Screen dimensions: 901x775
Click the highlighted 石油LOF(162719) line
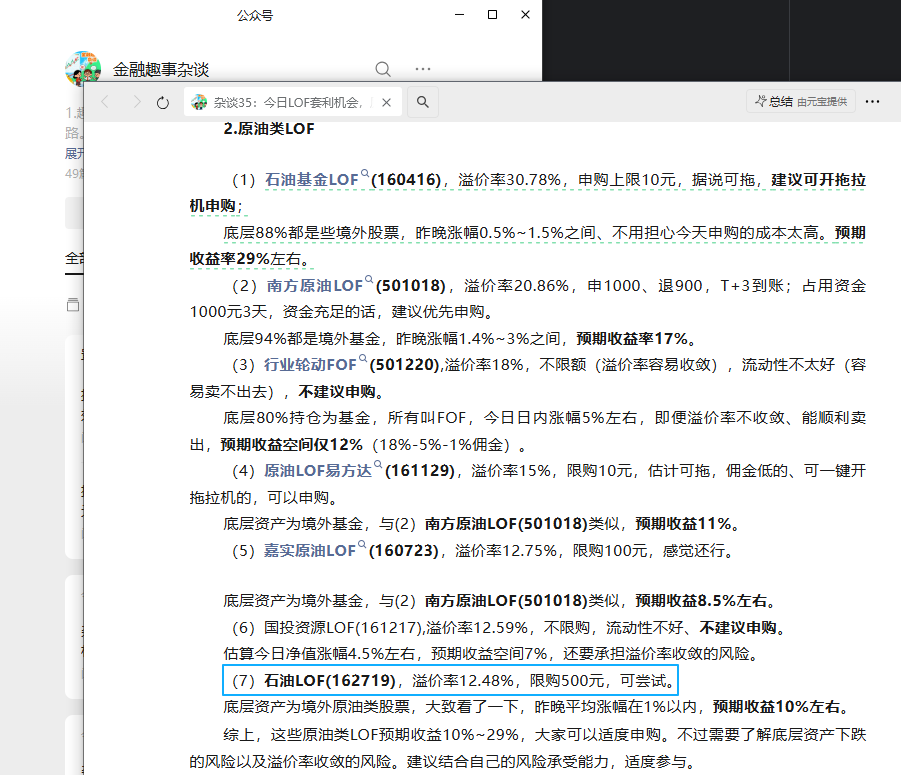(450, 682)
